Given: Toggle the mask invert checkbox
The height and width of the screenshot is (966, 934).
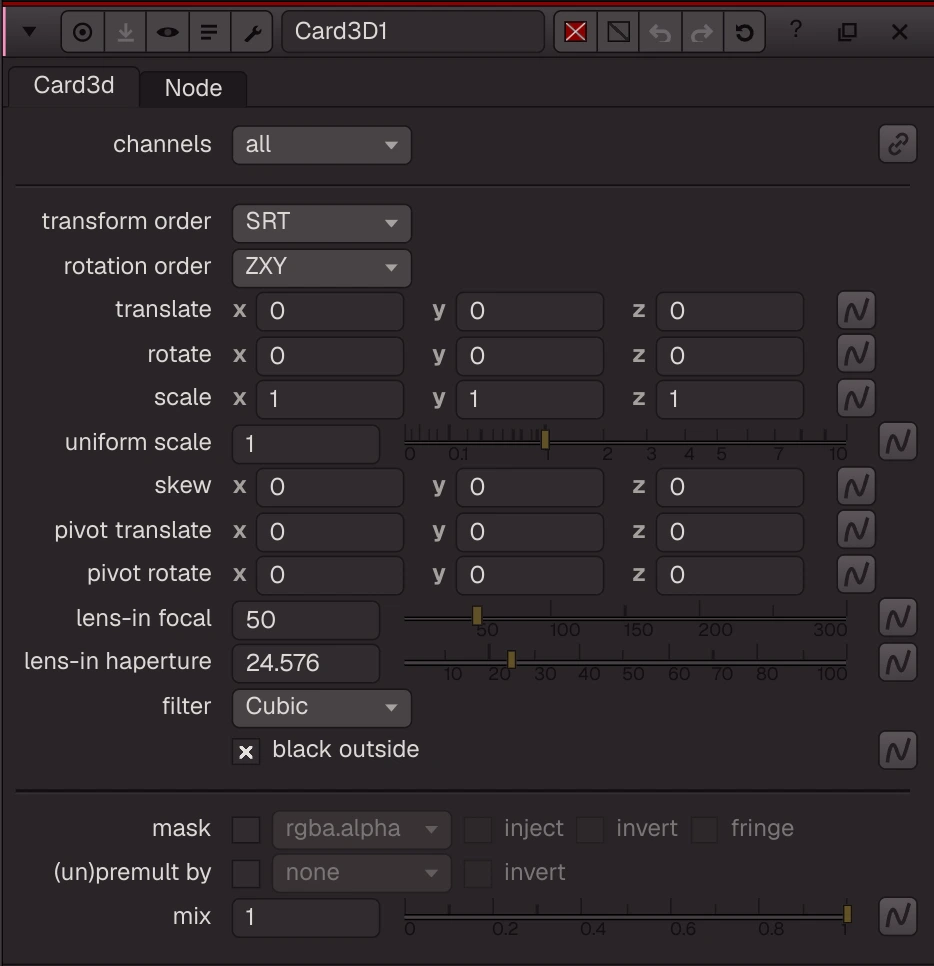Looking at the screenshot, I should [x=590, y=830].
